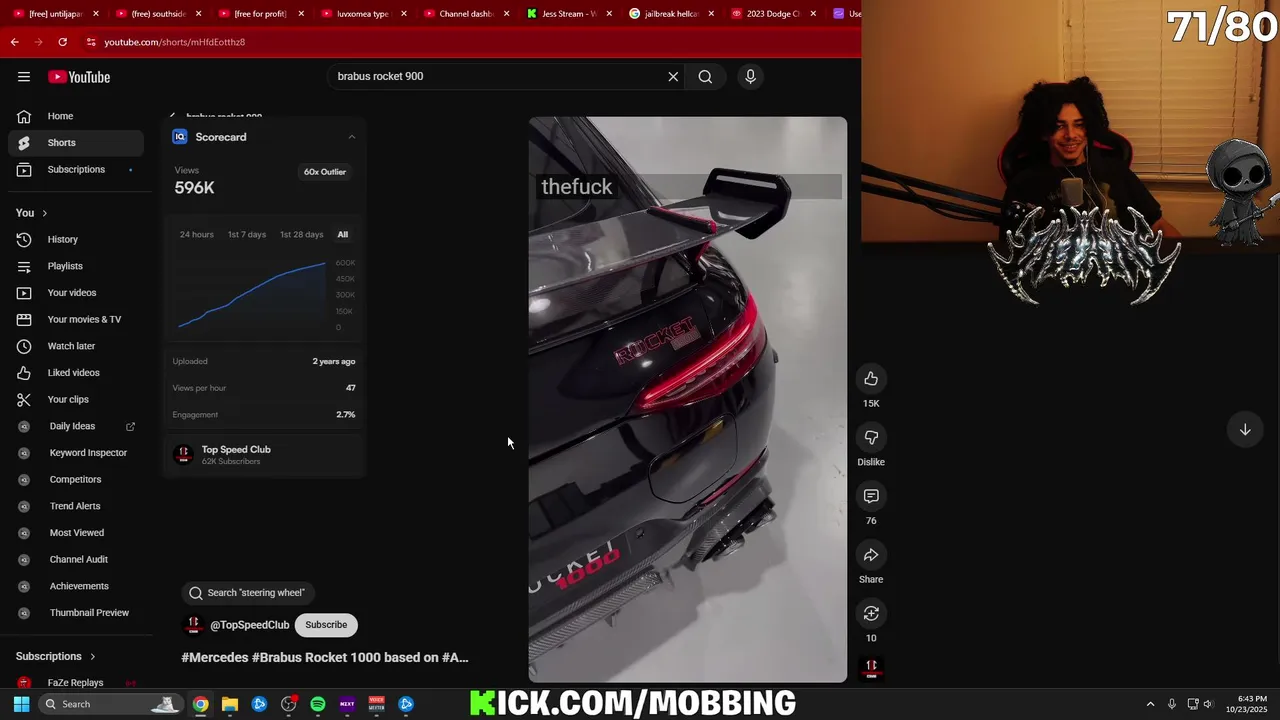The image size is (1280, 720).
Task: Expand the You section chevron
Action: tap(44, 213)
